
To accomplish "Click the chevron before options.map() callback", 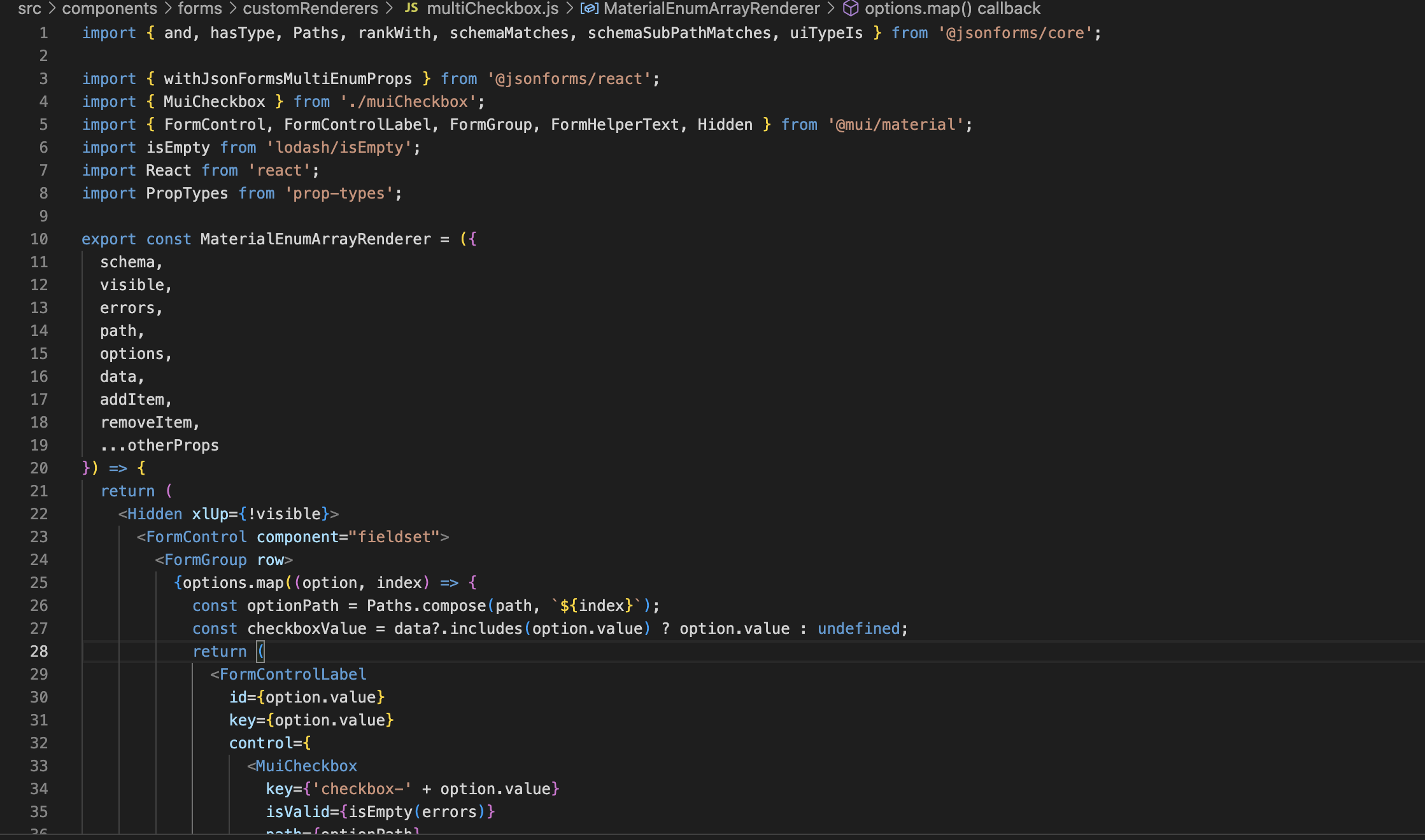I will coord(831,8).
